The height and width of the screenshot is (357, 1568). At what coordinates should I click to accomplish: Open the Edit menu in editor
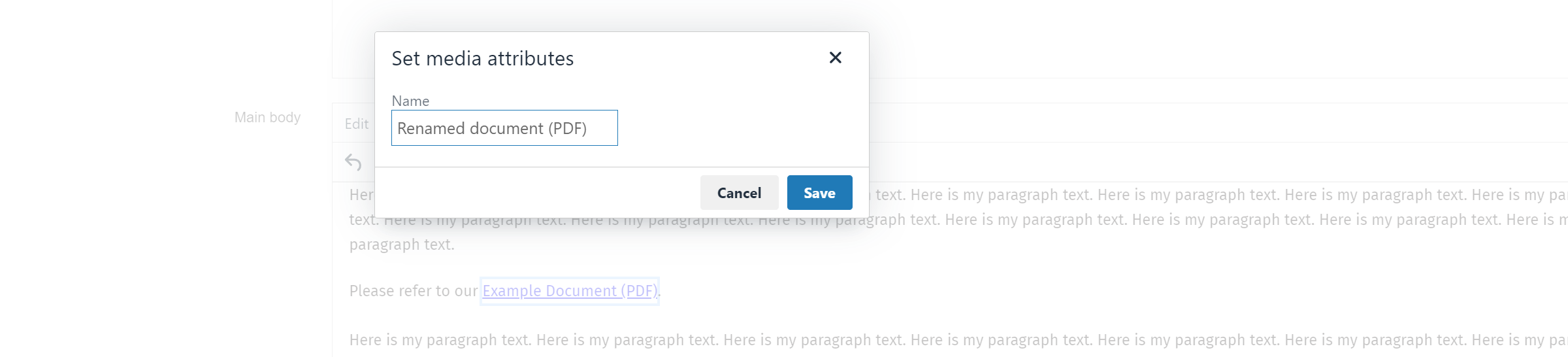(x=357, y=124)
